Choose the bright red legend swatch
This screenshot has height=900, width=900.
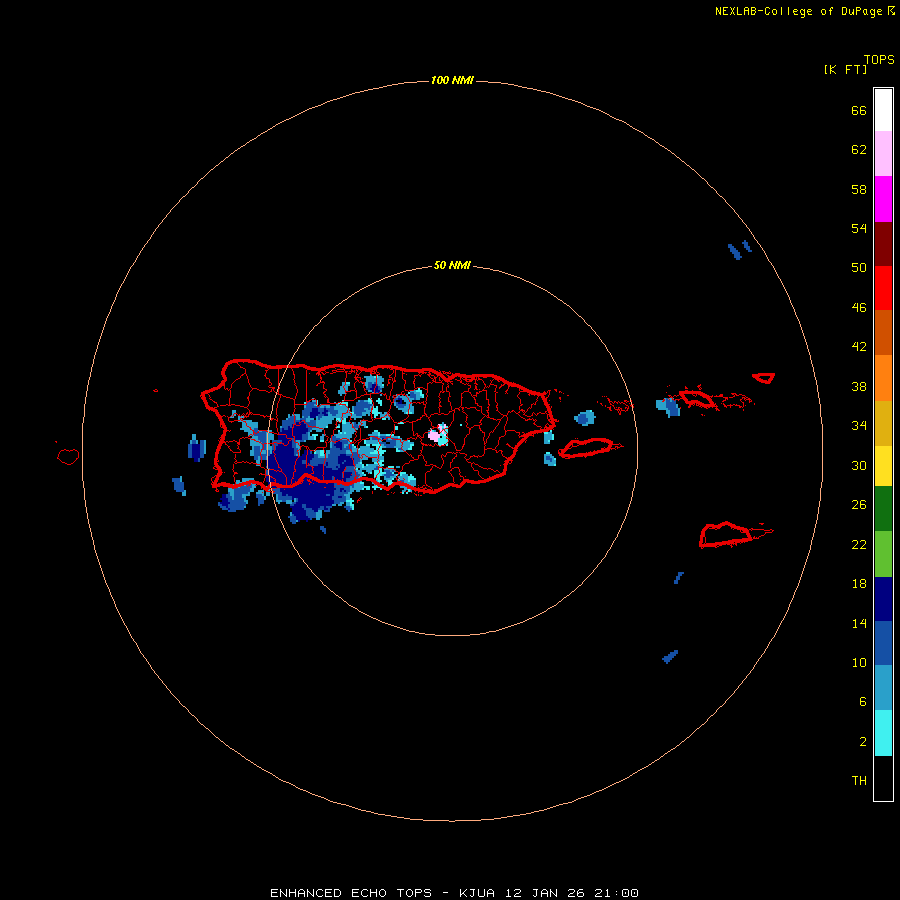883,288
